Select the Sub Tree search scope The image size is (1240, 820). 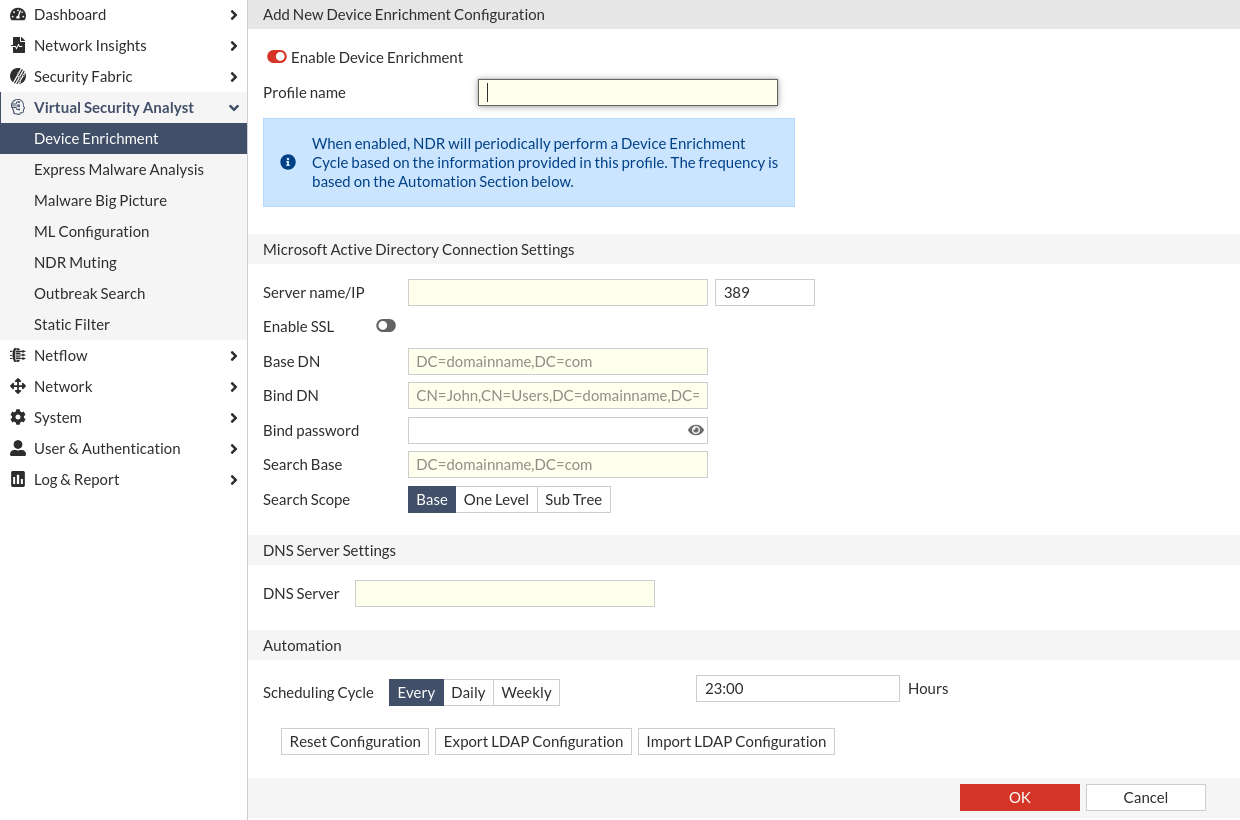[x=573, y=500]
